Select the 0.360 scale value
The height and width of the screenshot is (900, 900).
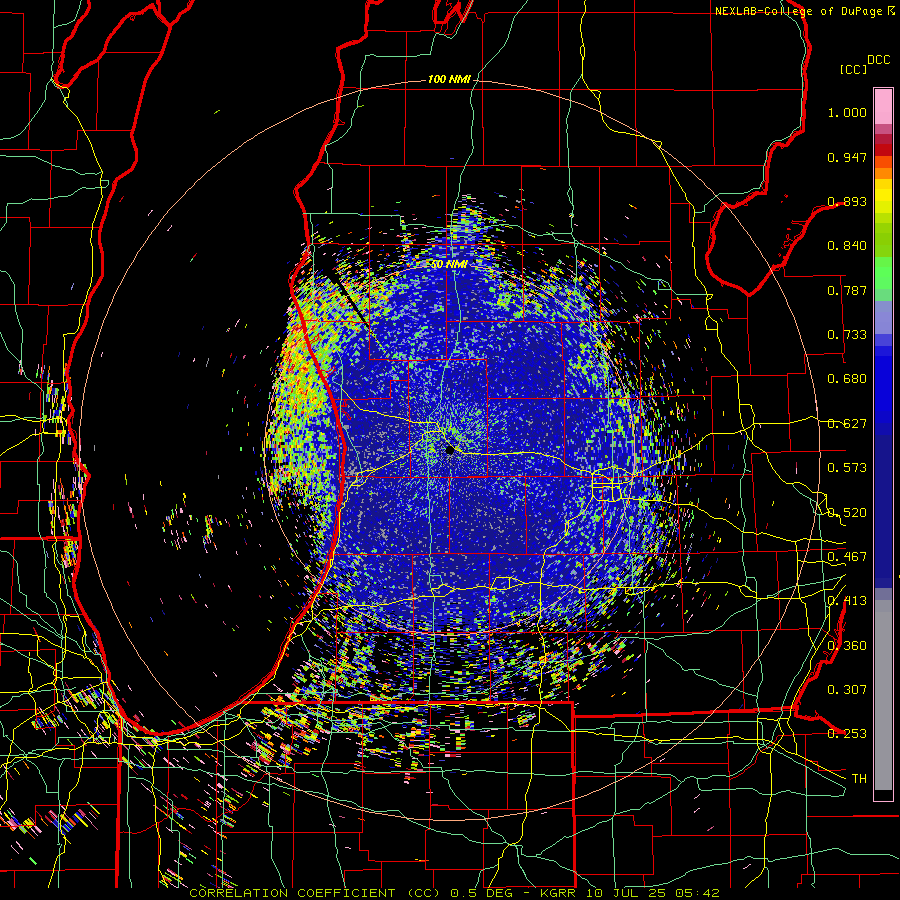tap(847, 646)
